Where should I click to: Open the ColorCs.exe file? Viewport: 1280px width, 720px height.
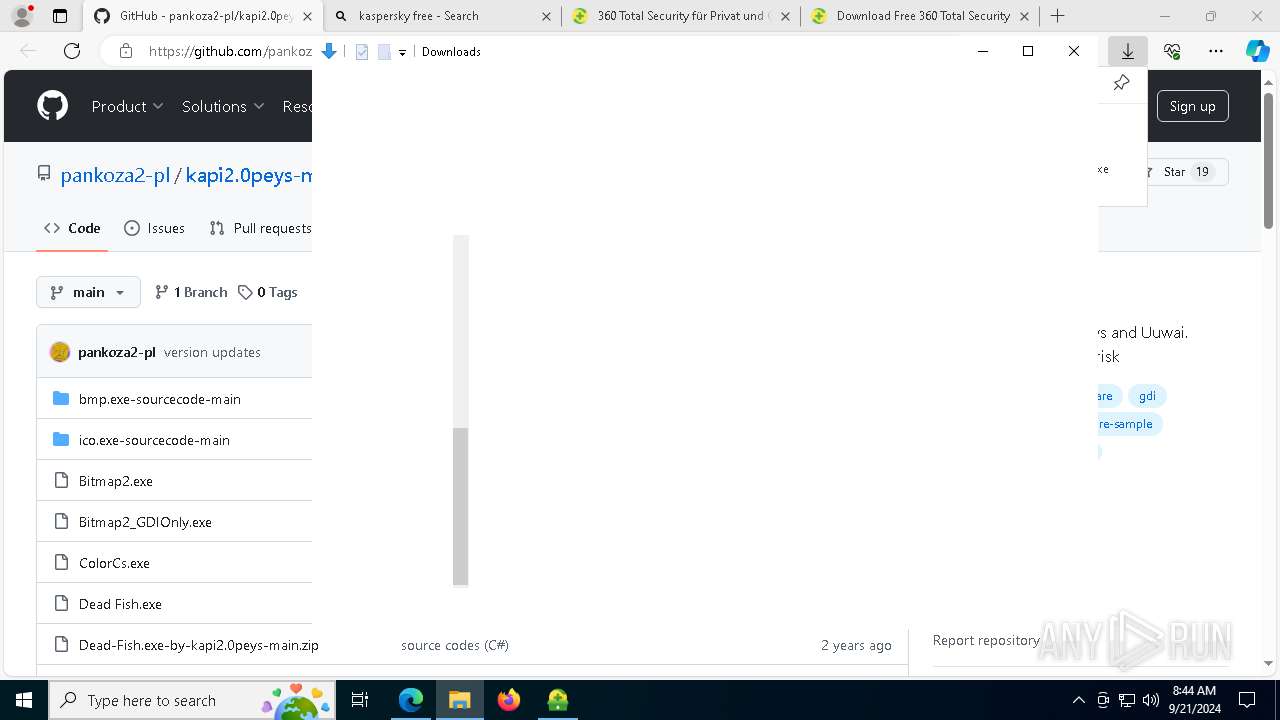114,563
